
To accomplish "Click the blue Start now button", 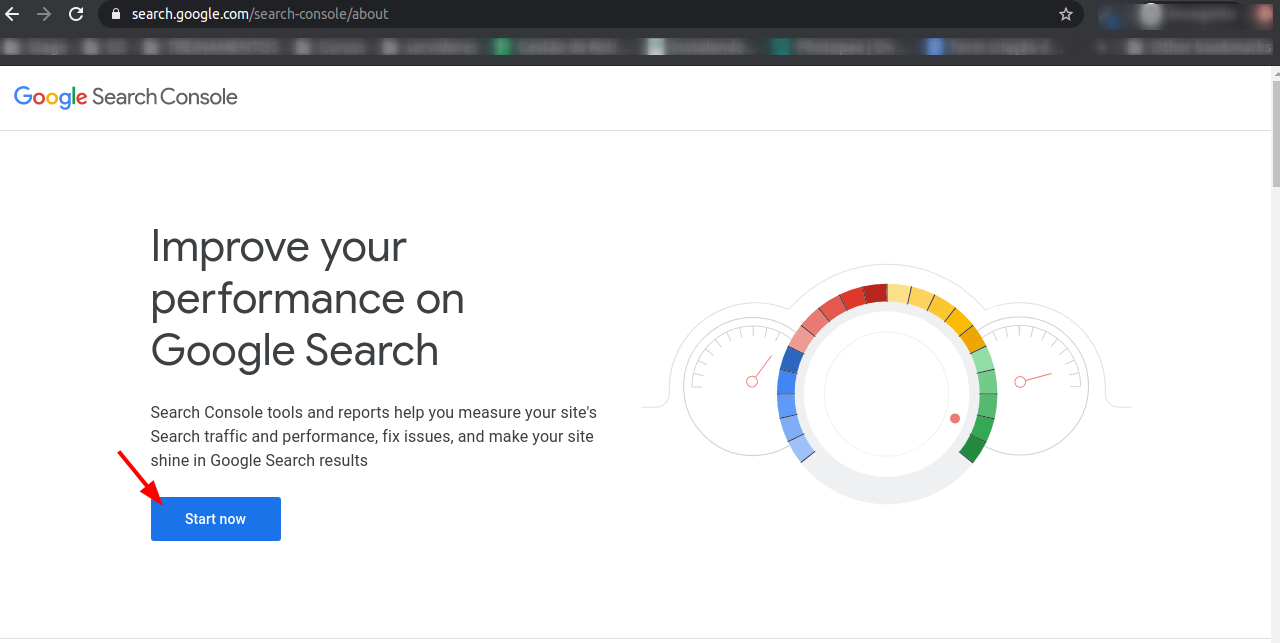I will tap(216, 519).
